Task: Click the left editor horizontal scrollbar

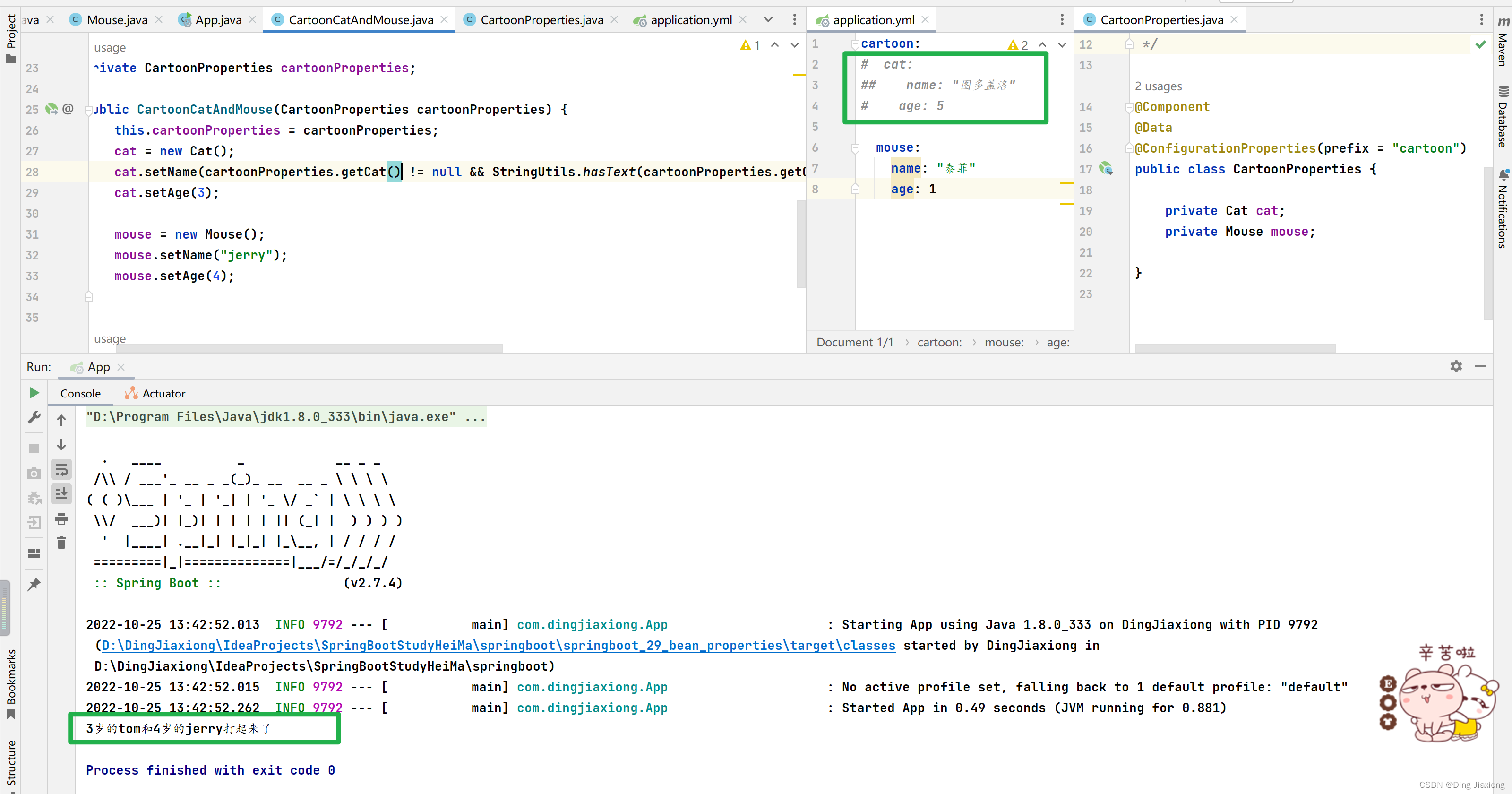Action: tap(311, 348)
